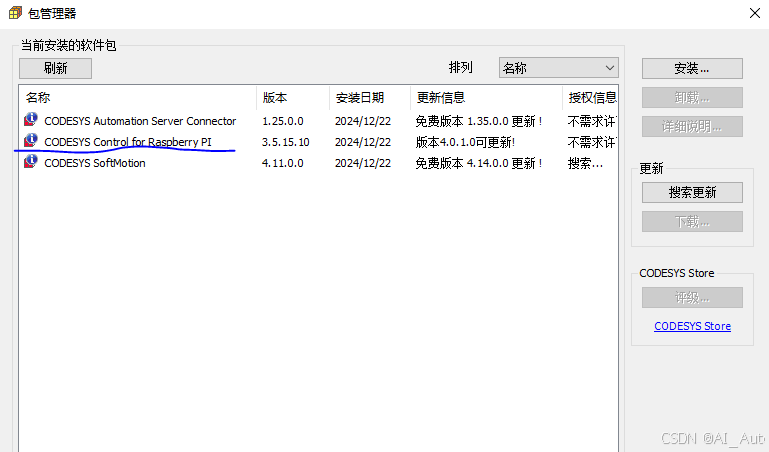
Task: Select the CODESYS Control for Raspberry PI row
Action: coord(318,142)
